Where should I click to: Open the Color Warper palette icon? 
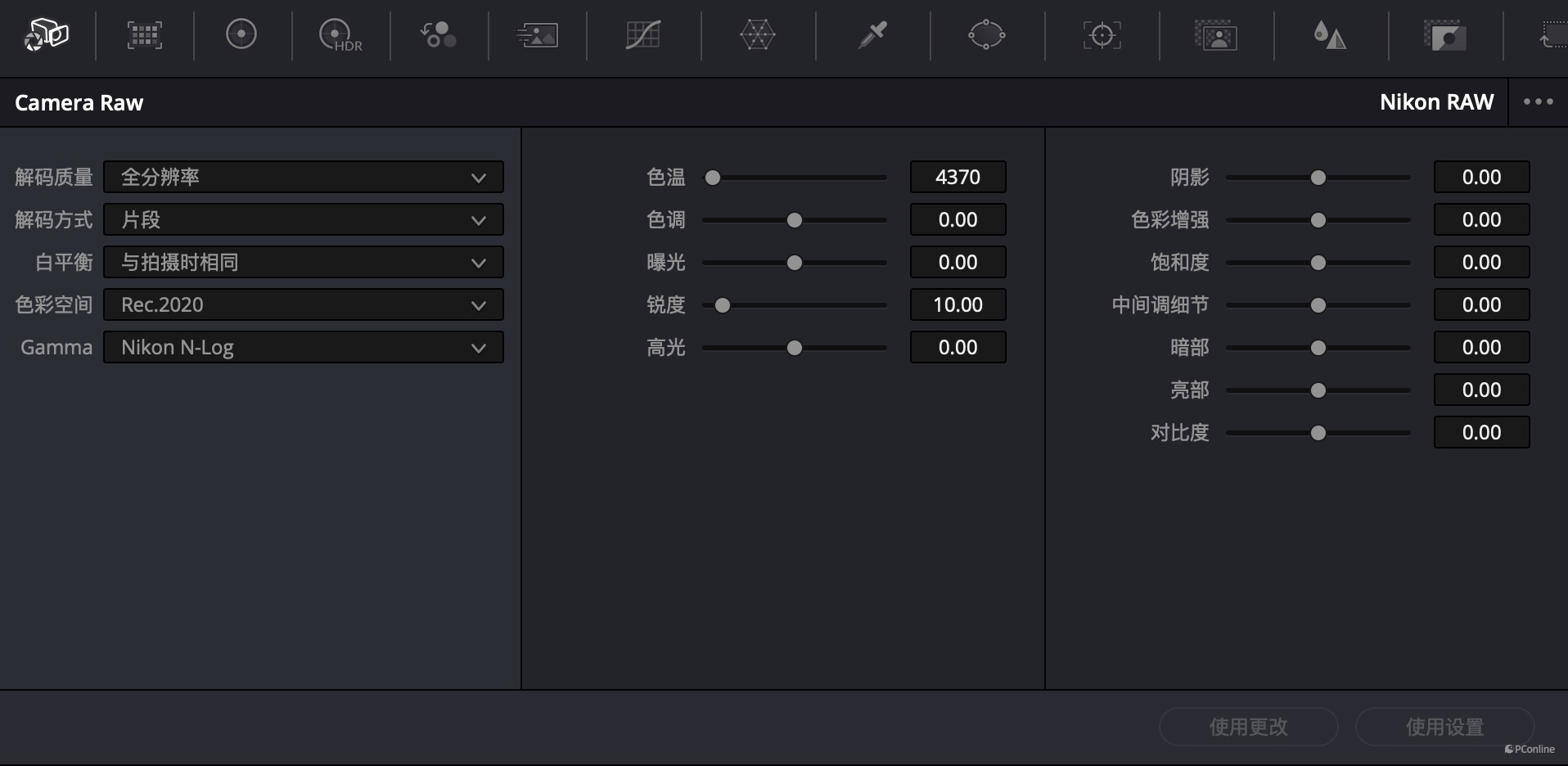coord(757,34)
